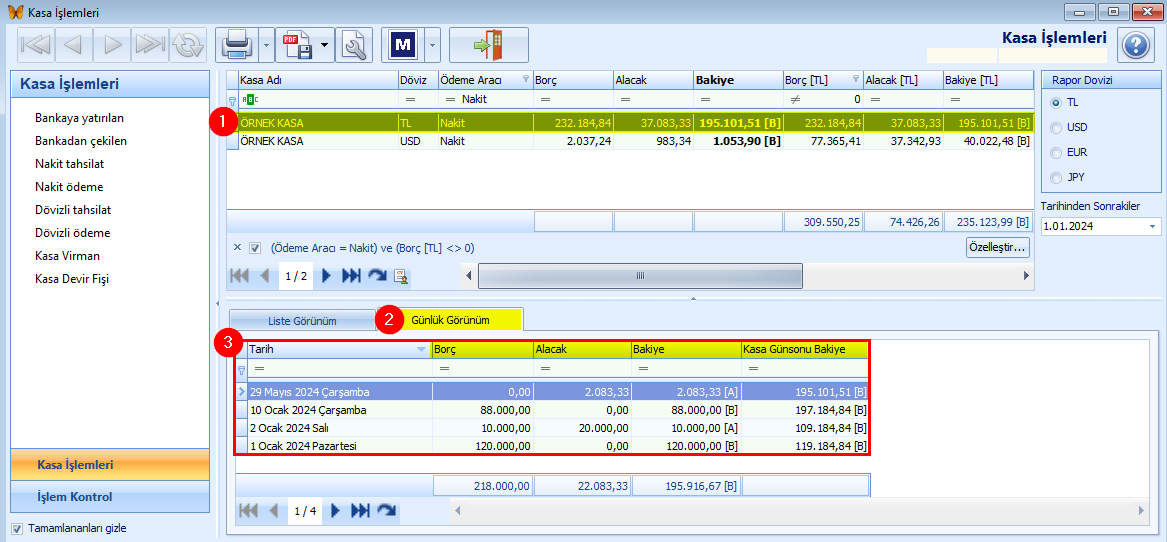Viewport: 1167px width, 542px height.
Task: Click the upper grid horizontal scrollbar thumb
Action: pyautogui.click(x=640, y=276)
